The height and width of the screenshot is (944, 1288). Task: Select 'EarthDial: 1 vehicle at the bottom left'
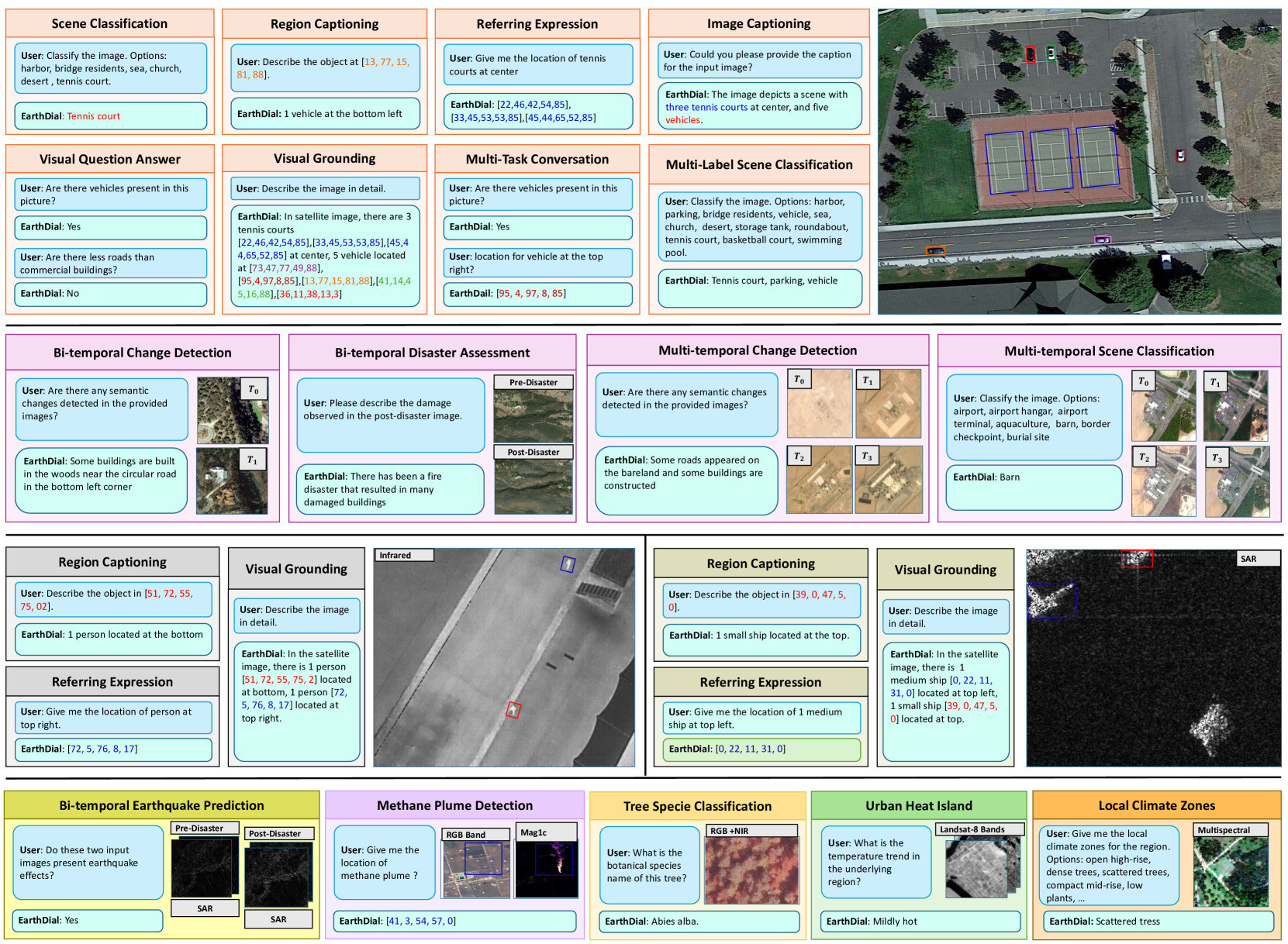pos(325,113)
